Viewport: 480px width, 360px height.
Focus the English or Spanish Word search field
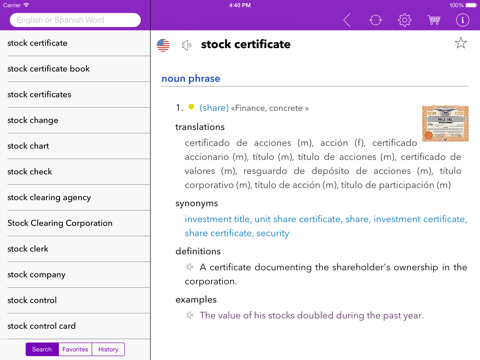(75, 20)
